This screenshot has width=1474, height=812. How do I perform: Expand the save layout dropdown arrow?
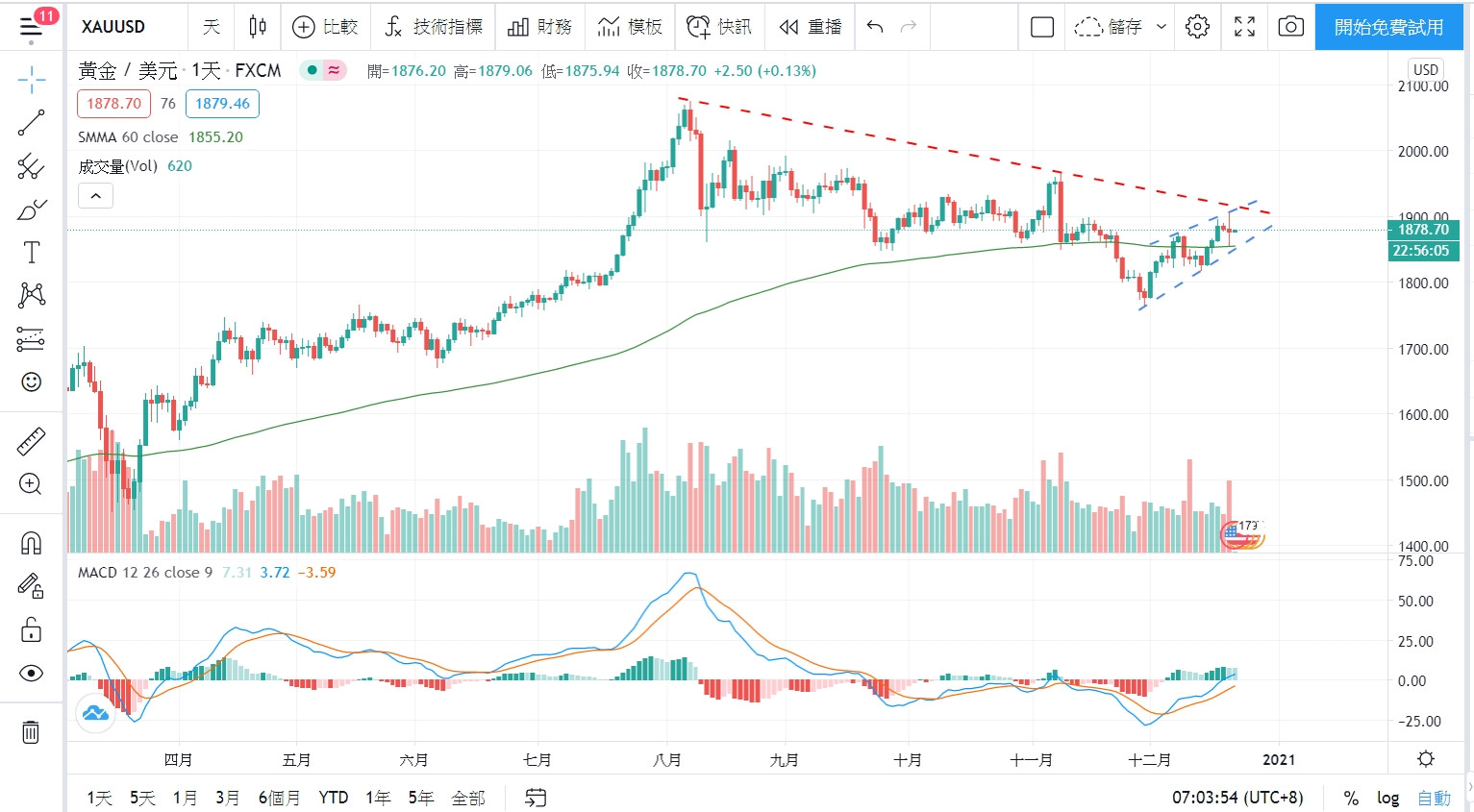[x=1162, y=27]
